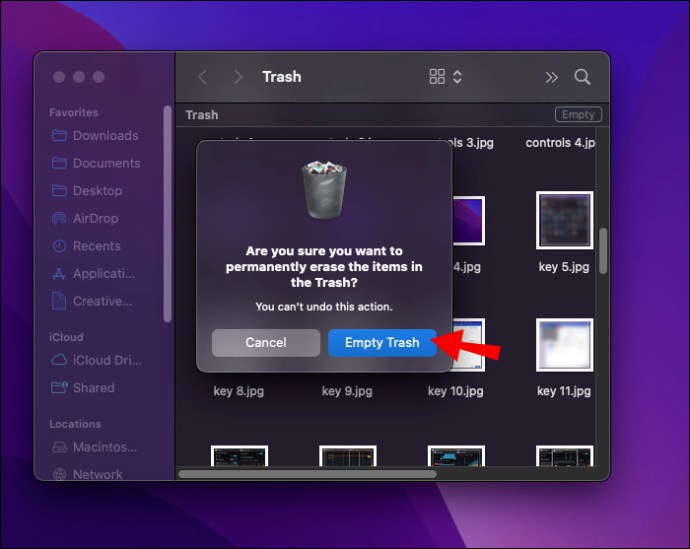Click the Empty Trash button
Image resolution: width=690 pixels, height=549 pixels.
coord(382,342)
